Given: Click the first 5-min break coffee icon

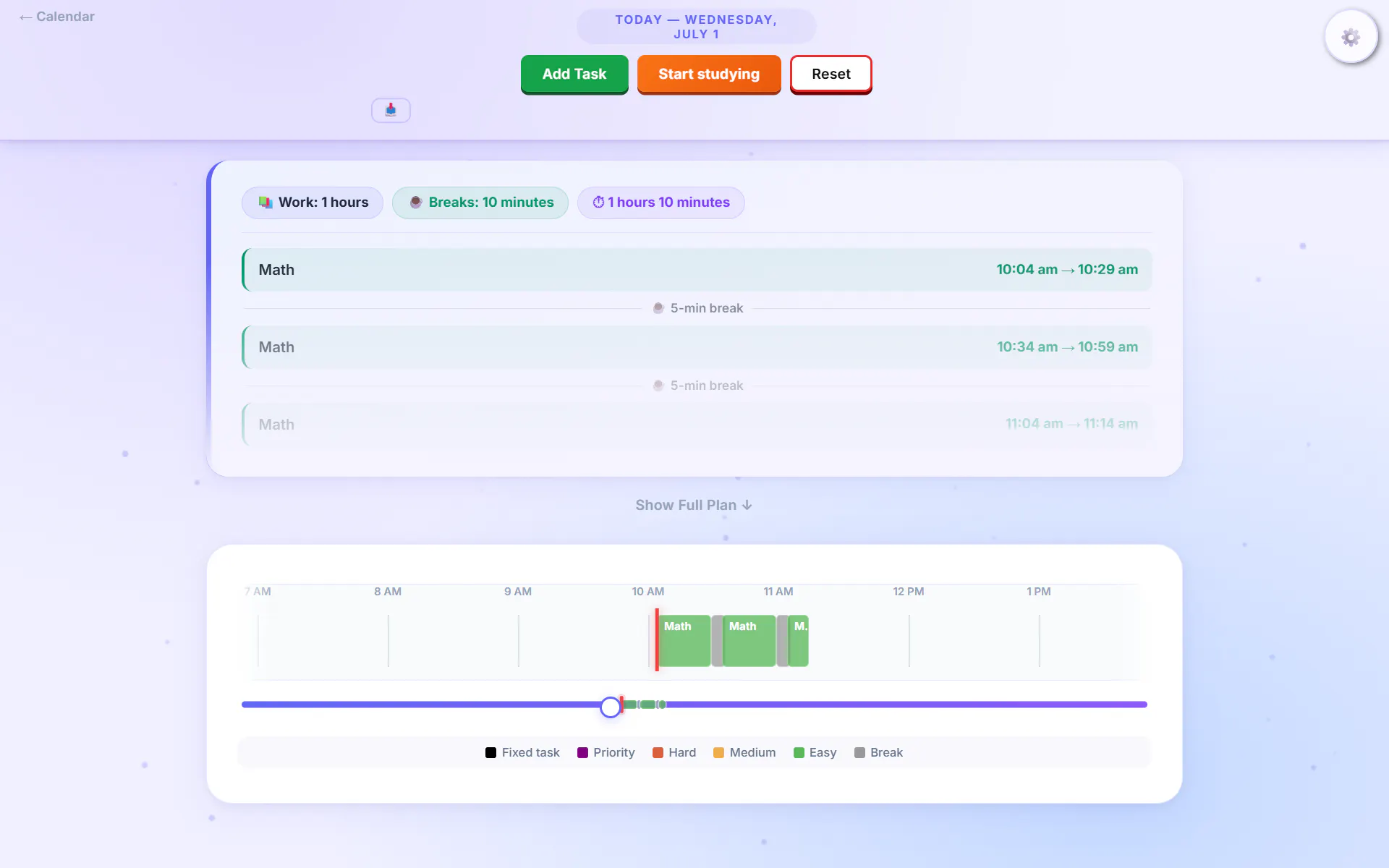Looking at the screenshot, I should coord(658,308).
